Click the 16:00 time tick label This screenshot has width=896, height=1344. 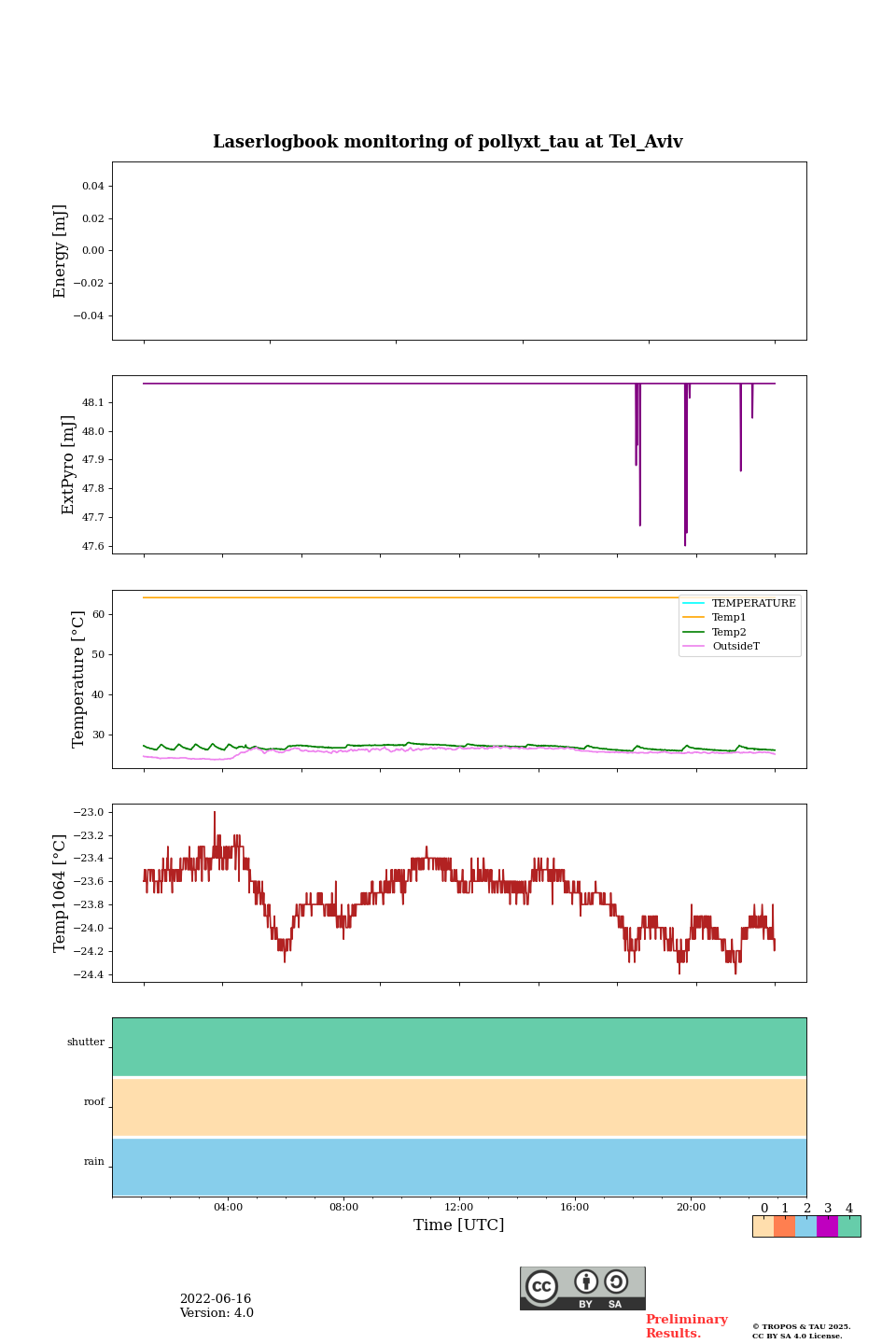pyautogui.click(x=575, y=1208)
